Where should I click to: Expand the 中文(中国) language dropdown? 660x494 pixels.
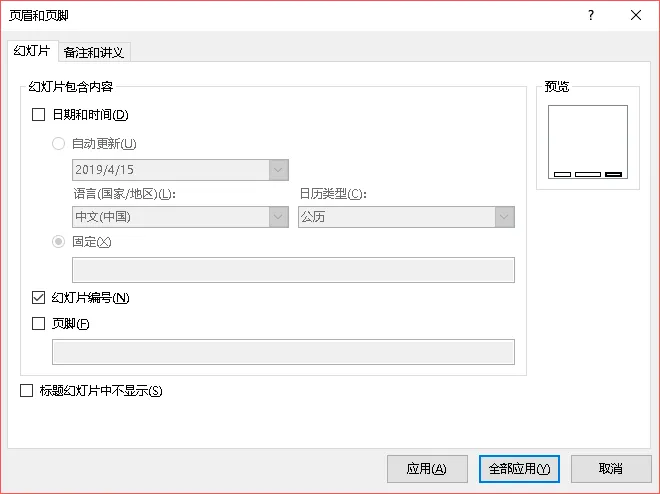coord(279,217)
